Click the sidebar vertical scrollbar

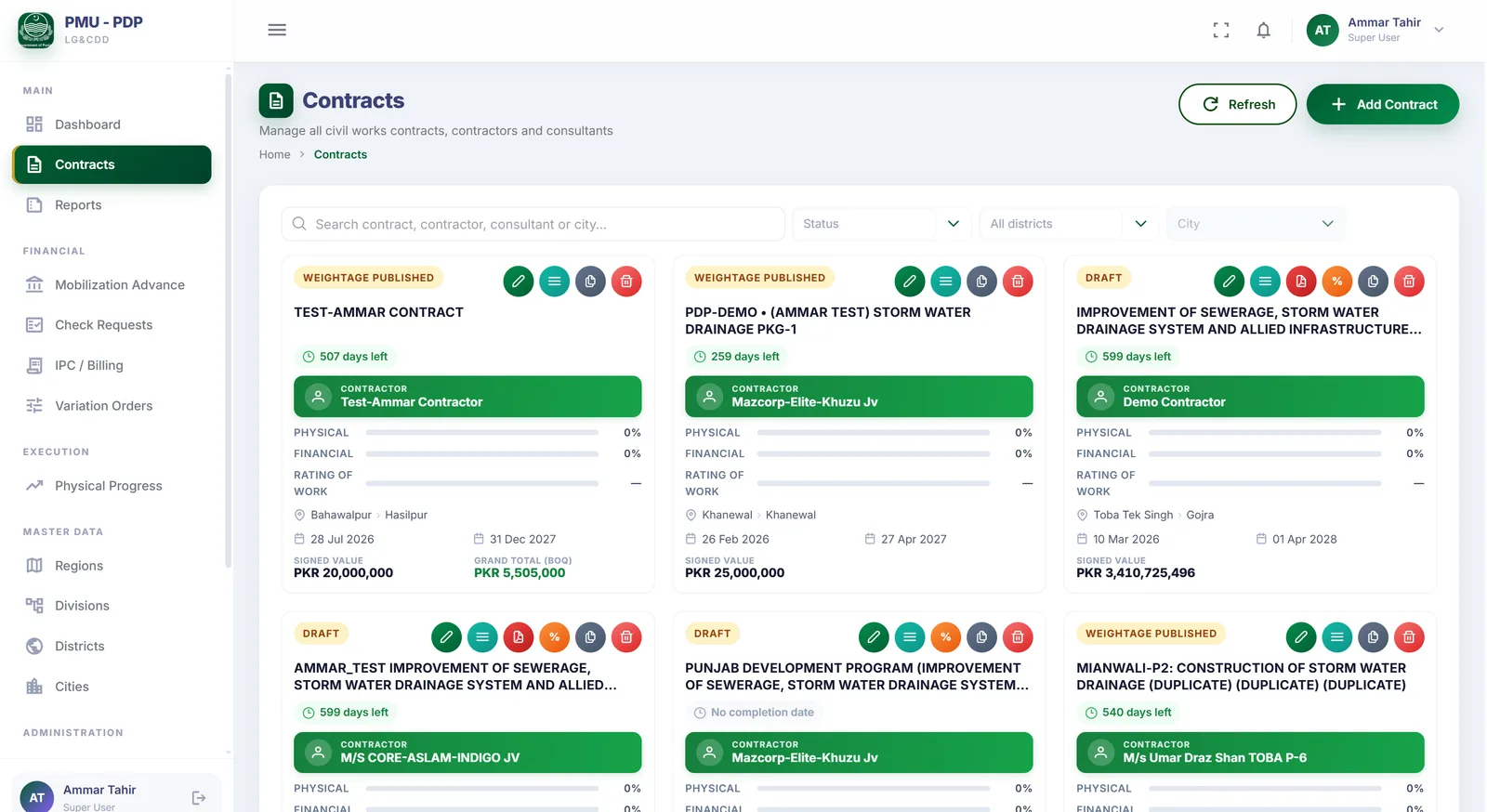(229, 321)
